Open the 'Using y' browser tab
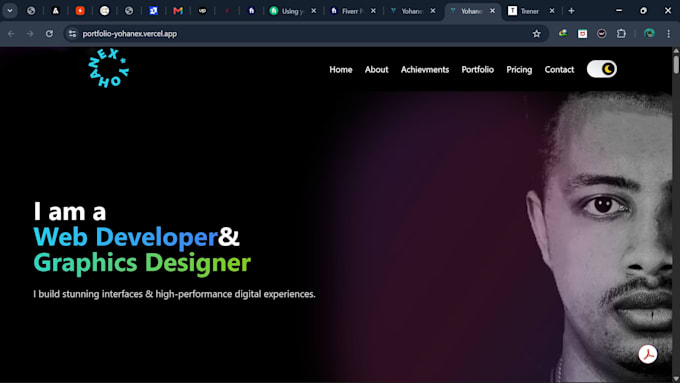 pos(293,11)
